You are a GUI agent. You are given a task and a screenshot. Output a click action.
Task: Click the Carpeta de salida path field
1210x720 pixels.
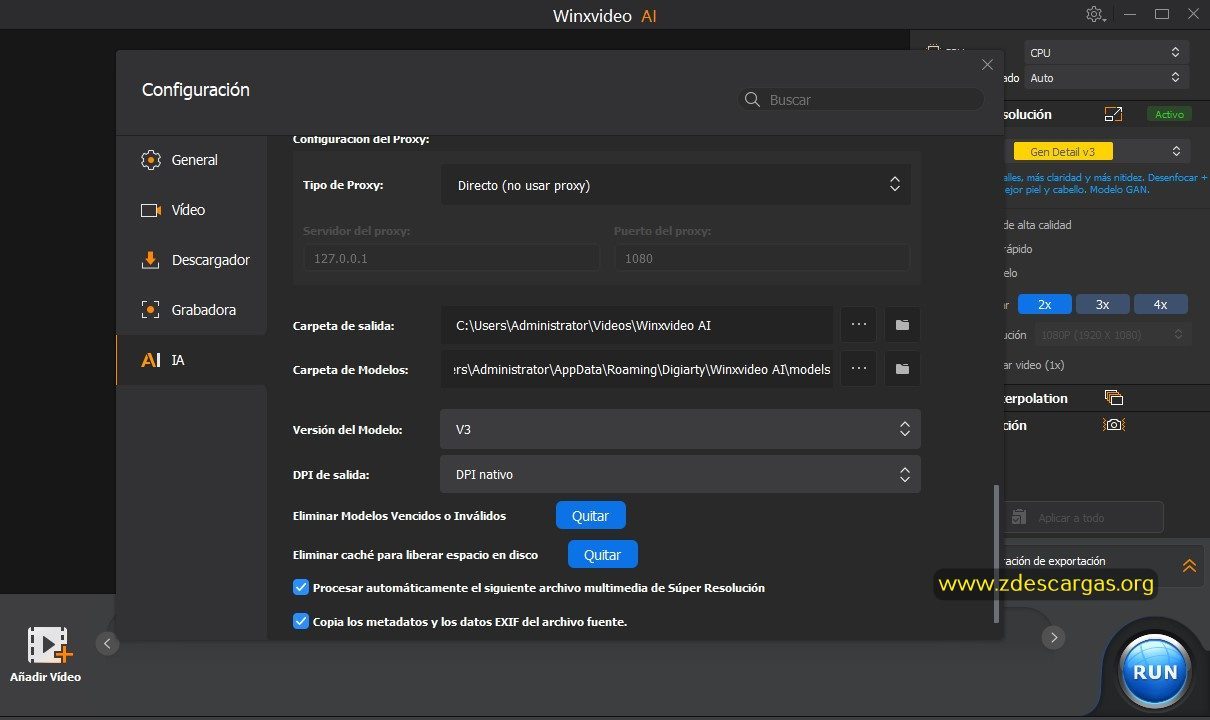click(x=637, y=325)
